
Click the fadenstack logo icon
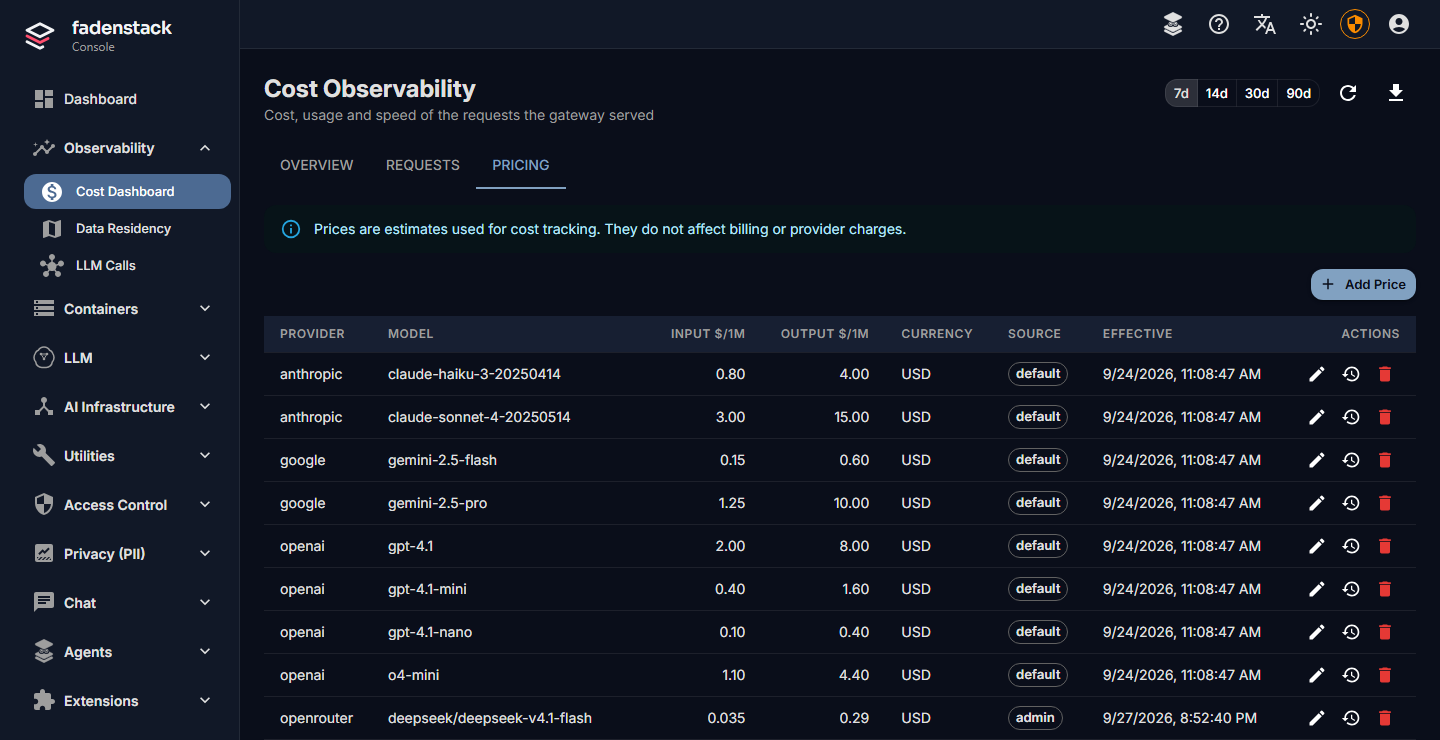point(39,36)
